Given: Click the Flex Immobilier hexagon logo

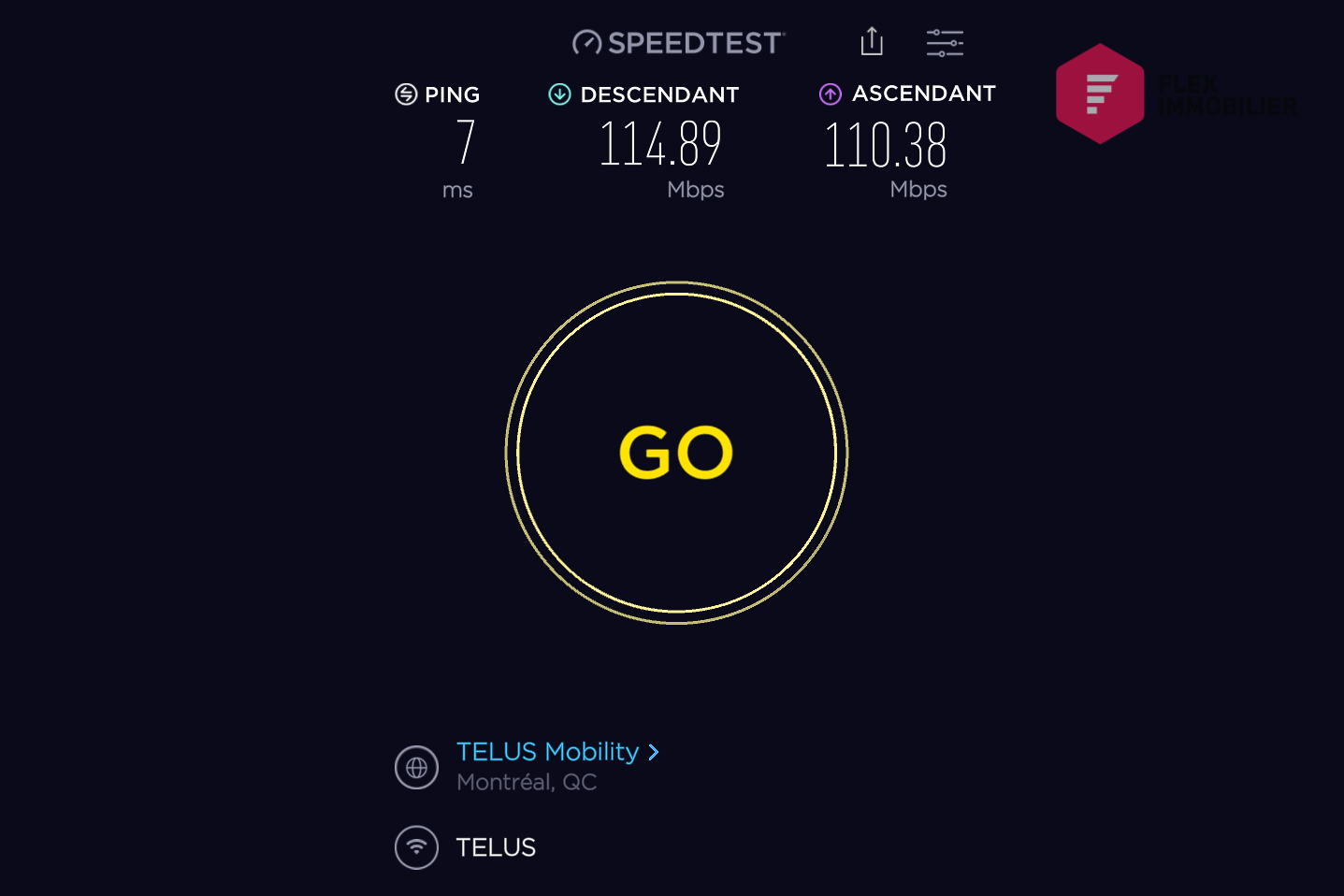Looking at the screenshot, I should point(1100,94).
